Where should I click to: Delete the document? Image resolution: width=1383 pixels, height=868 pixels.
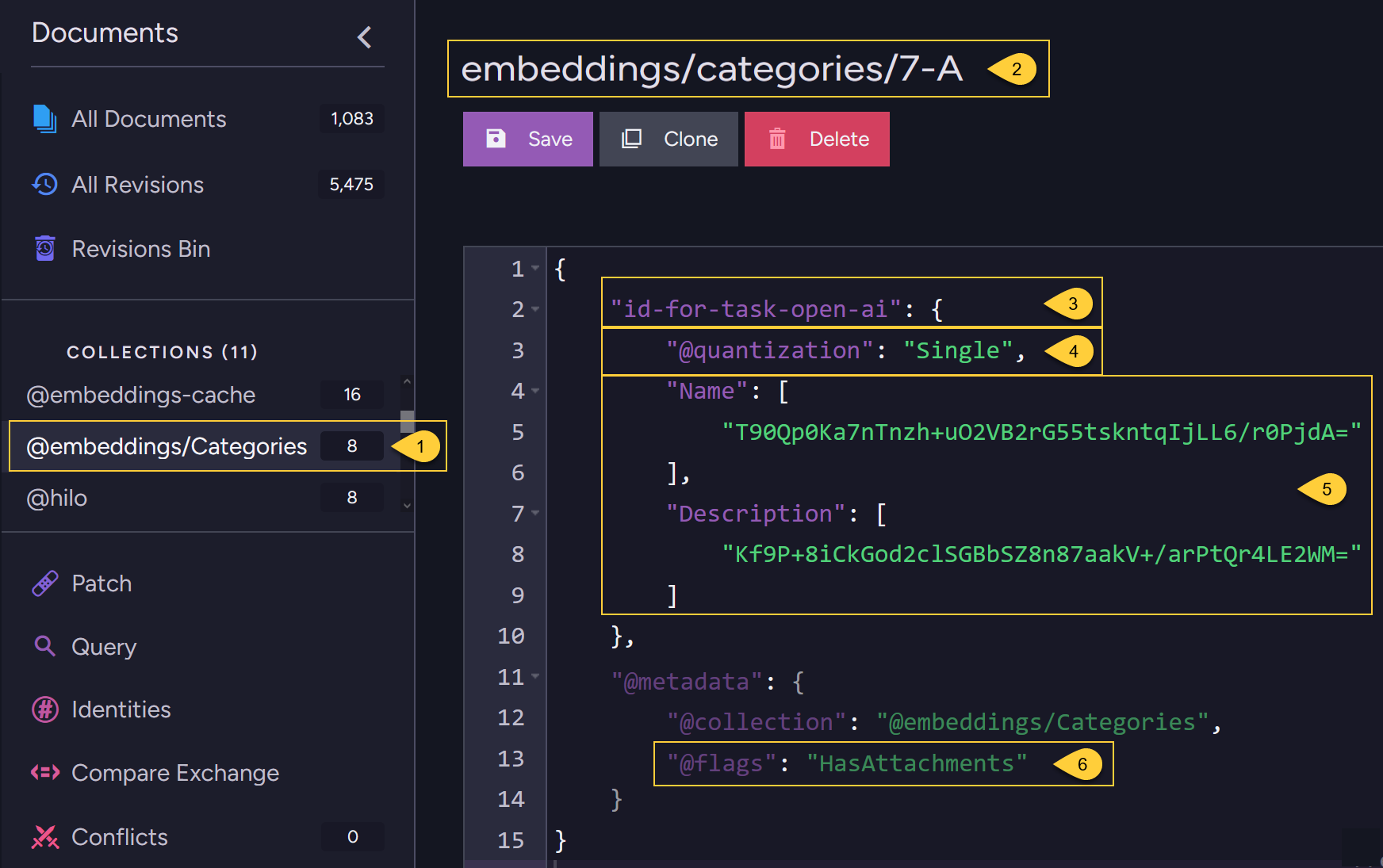pos(817,139)
